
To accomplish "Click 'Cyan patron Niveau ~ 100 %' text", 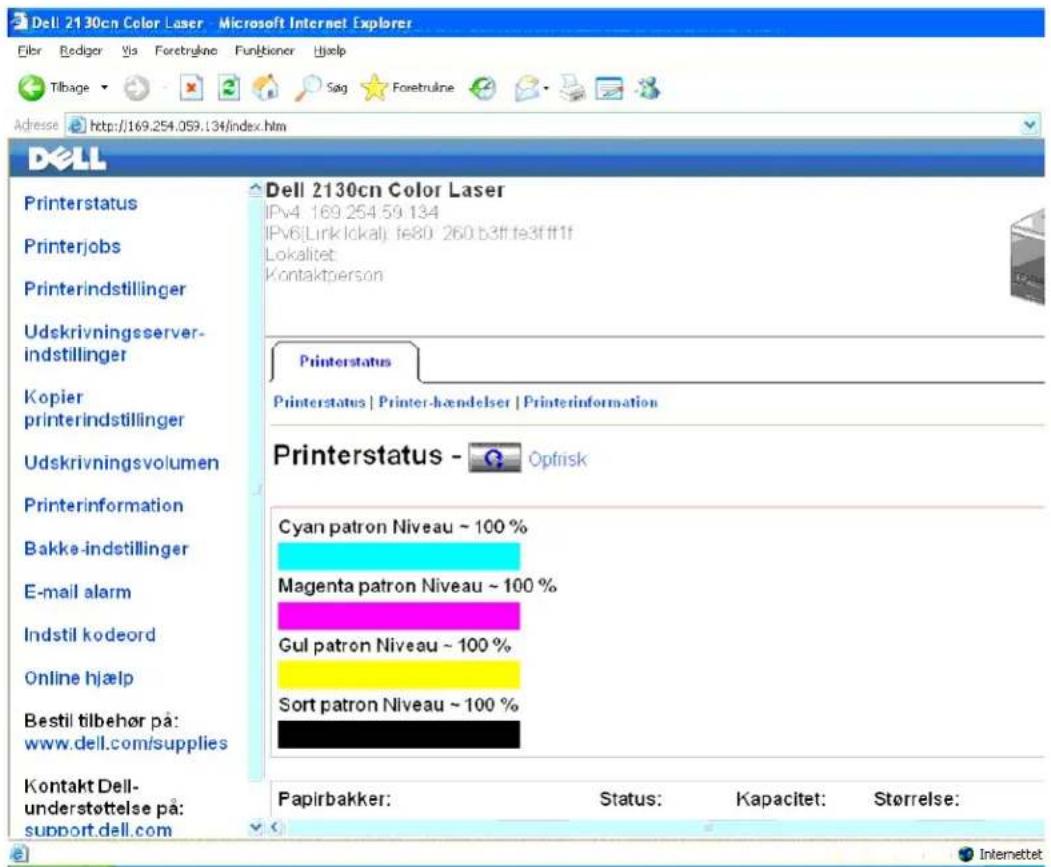I will click(402, 527).
